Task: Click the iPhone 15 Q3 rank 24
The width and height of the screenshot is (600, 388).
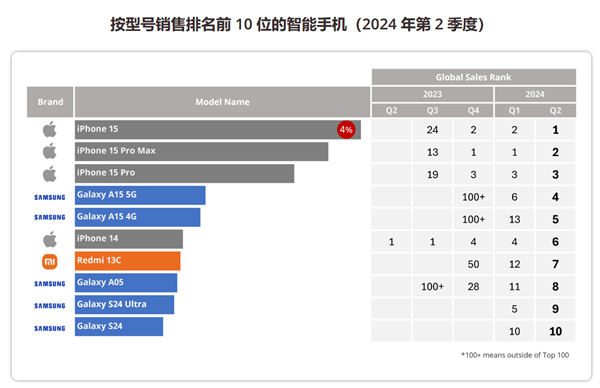Action: click(432, 130)
